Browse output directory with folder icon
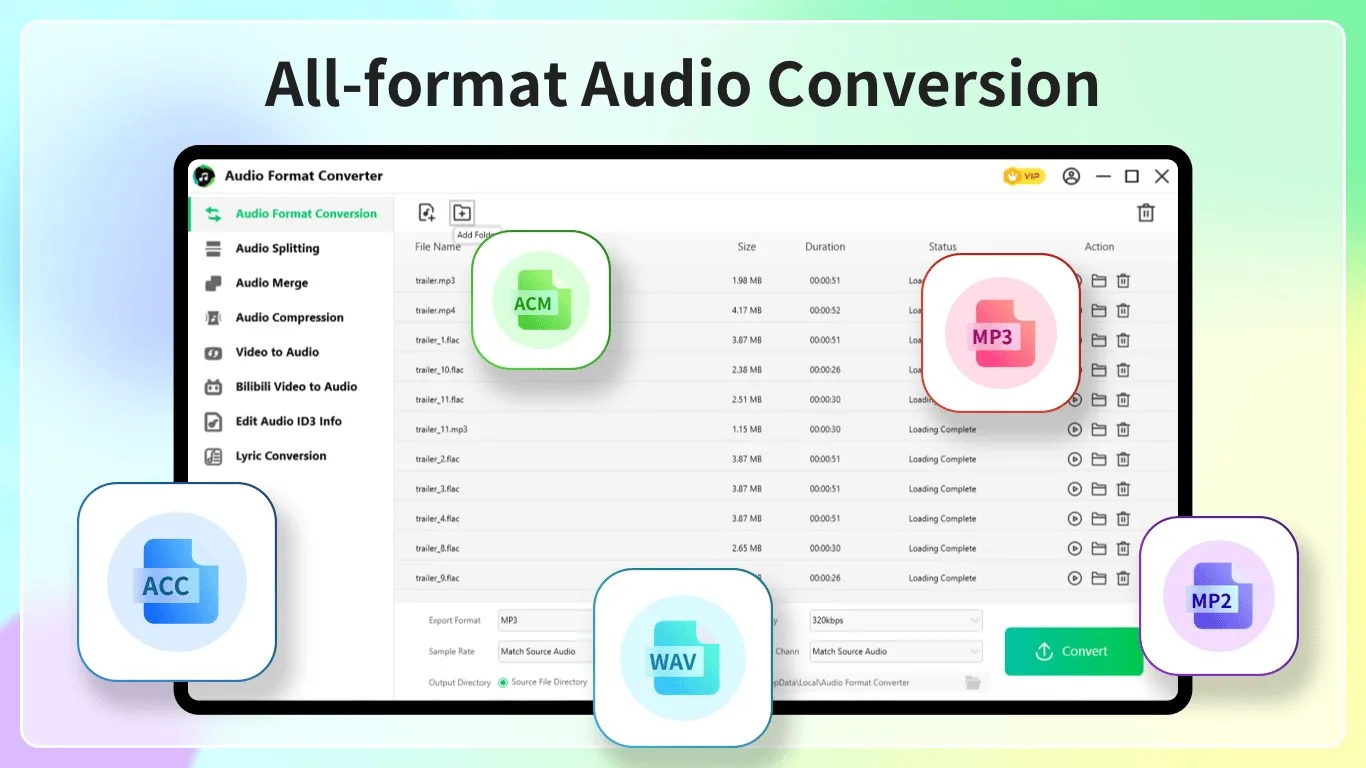The image size is (1366, 768). pos(973,682)
